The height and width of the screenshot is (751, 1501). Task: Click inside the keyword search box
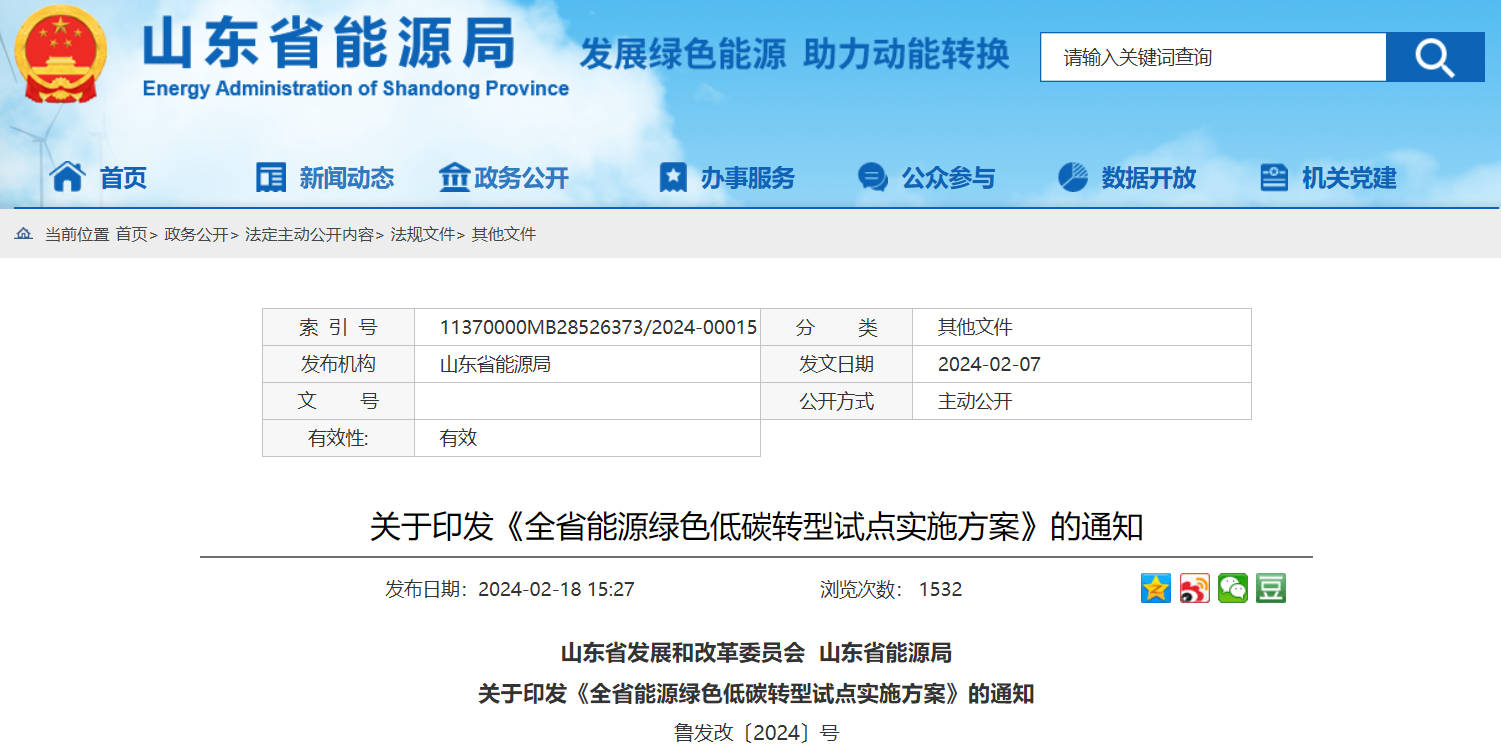1210,57
